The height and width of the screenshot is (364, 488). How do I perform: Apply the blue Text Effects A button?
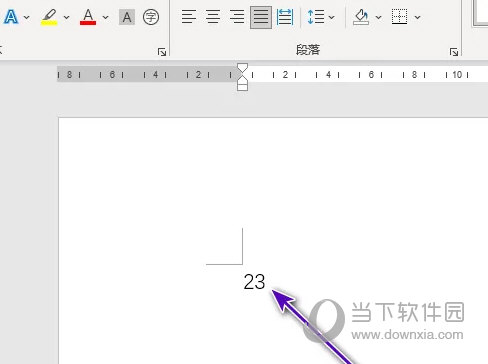[11, 17]
